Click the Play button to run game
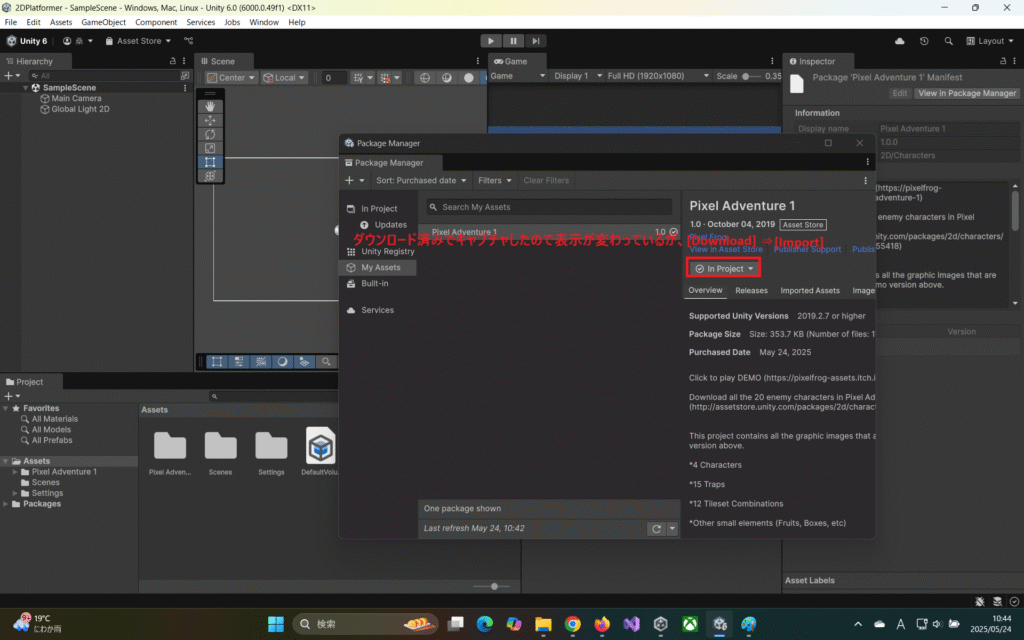This screenshot has width=1024, height=640. point(490,41)
